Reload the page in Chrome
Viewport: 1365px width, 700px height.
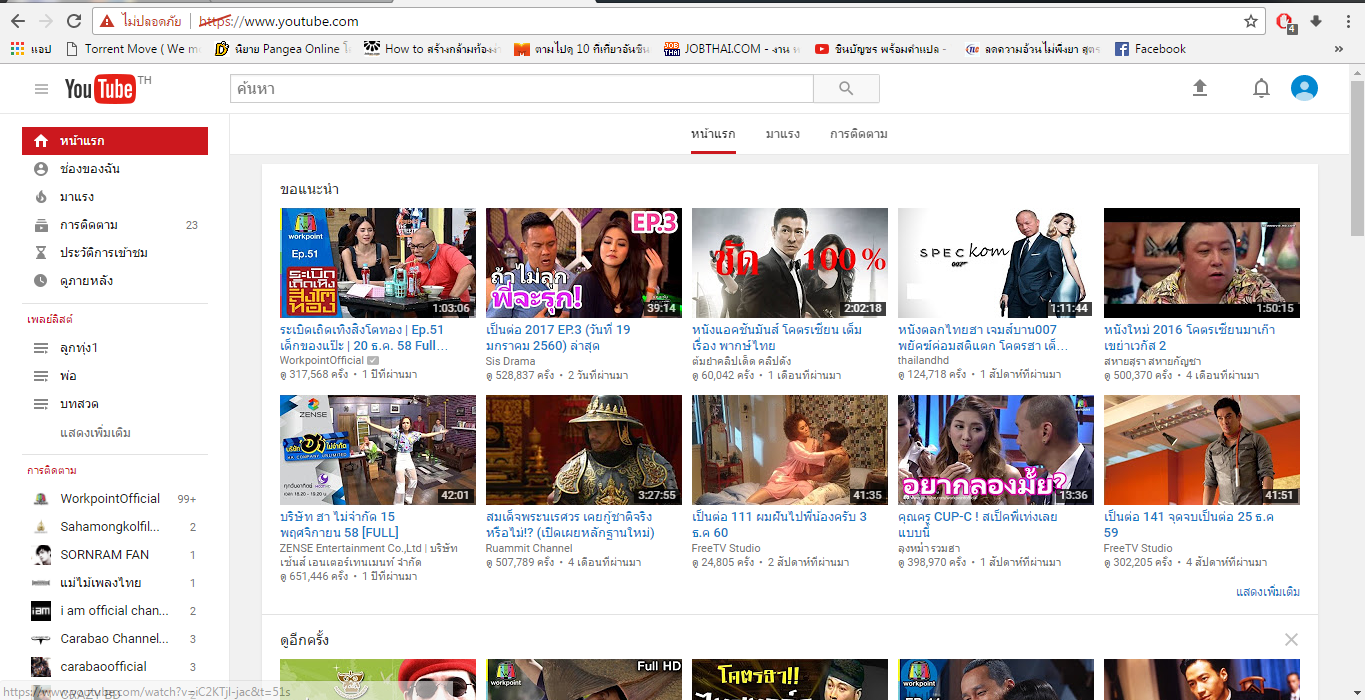(x=74, y=21)
